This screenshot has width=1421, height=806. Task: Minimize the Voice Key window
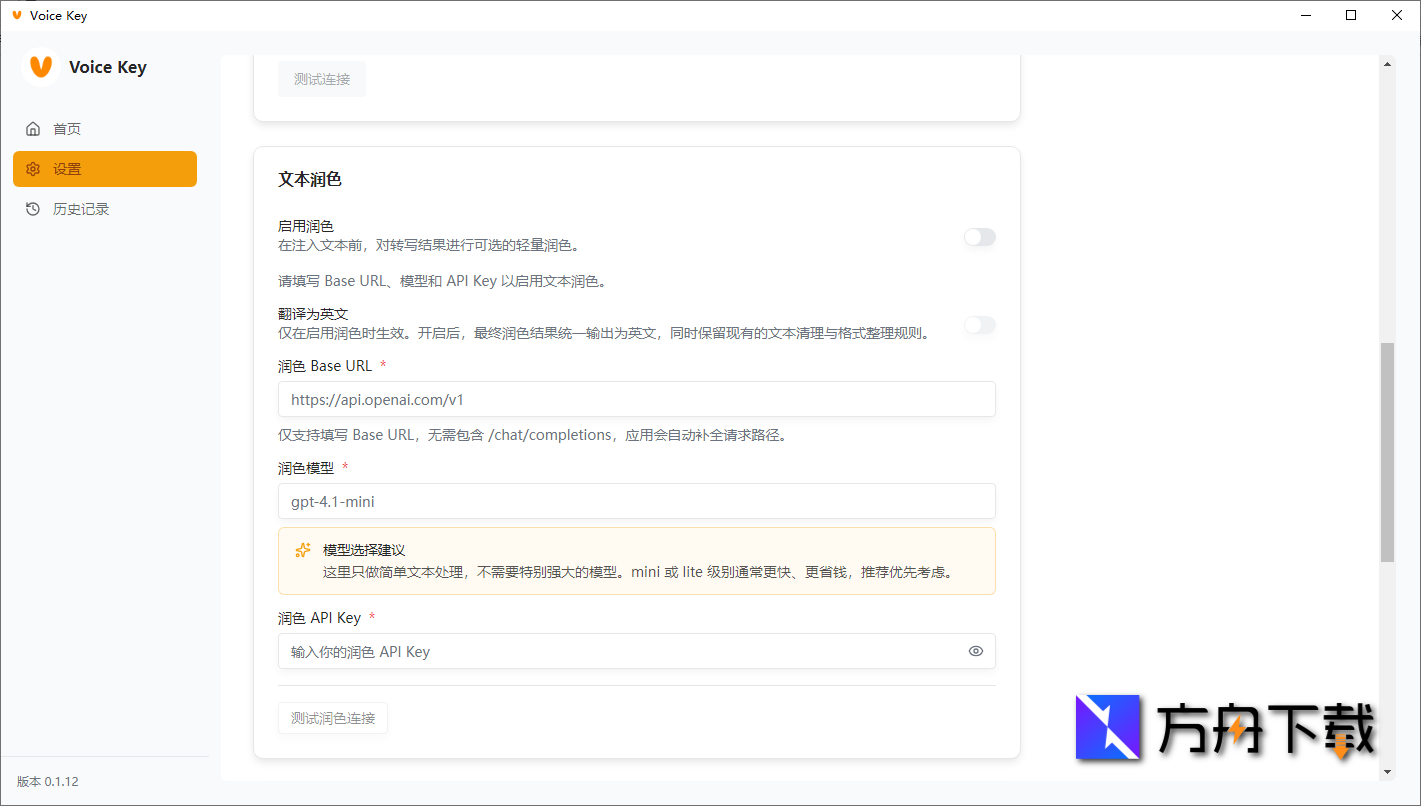1304,15
